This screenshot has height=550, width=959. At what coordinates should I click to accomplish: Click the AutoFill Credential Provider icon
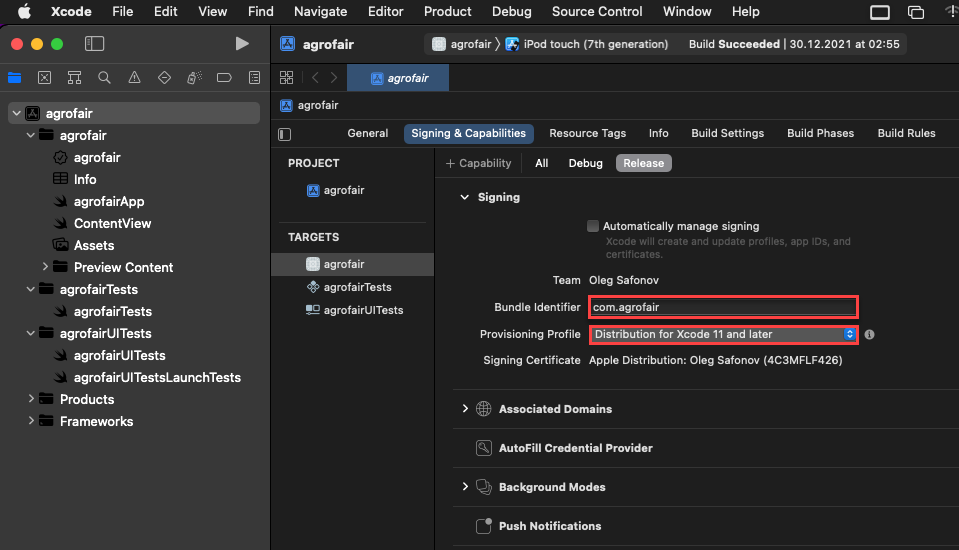coord(484,448)
